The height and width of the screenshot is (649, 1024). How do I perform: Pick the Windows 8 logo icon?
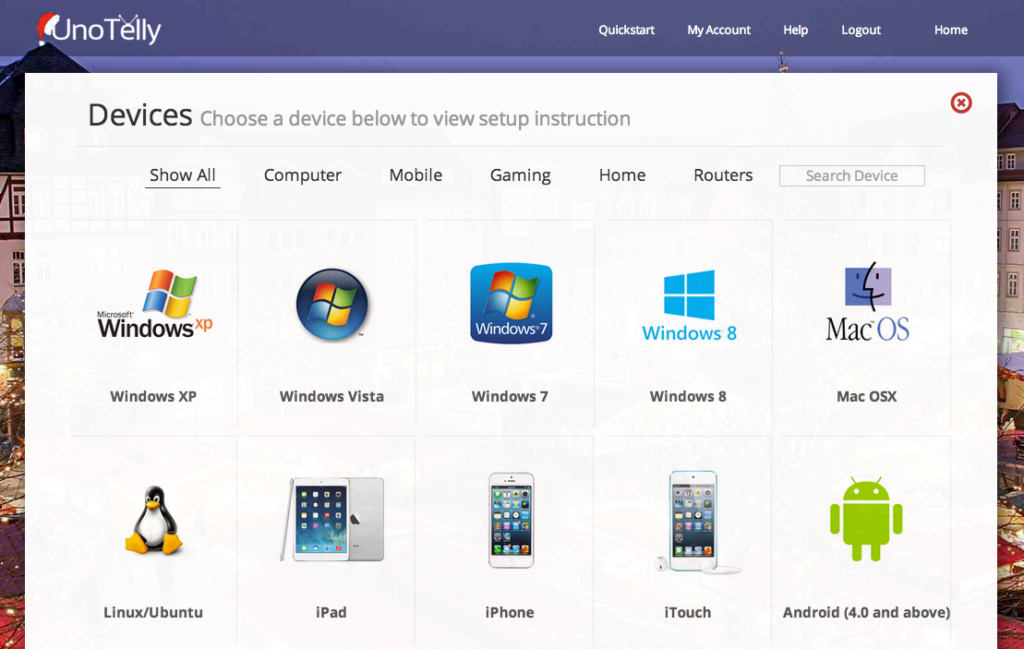click(x=689, y=306)
